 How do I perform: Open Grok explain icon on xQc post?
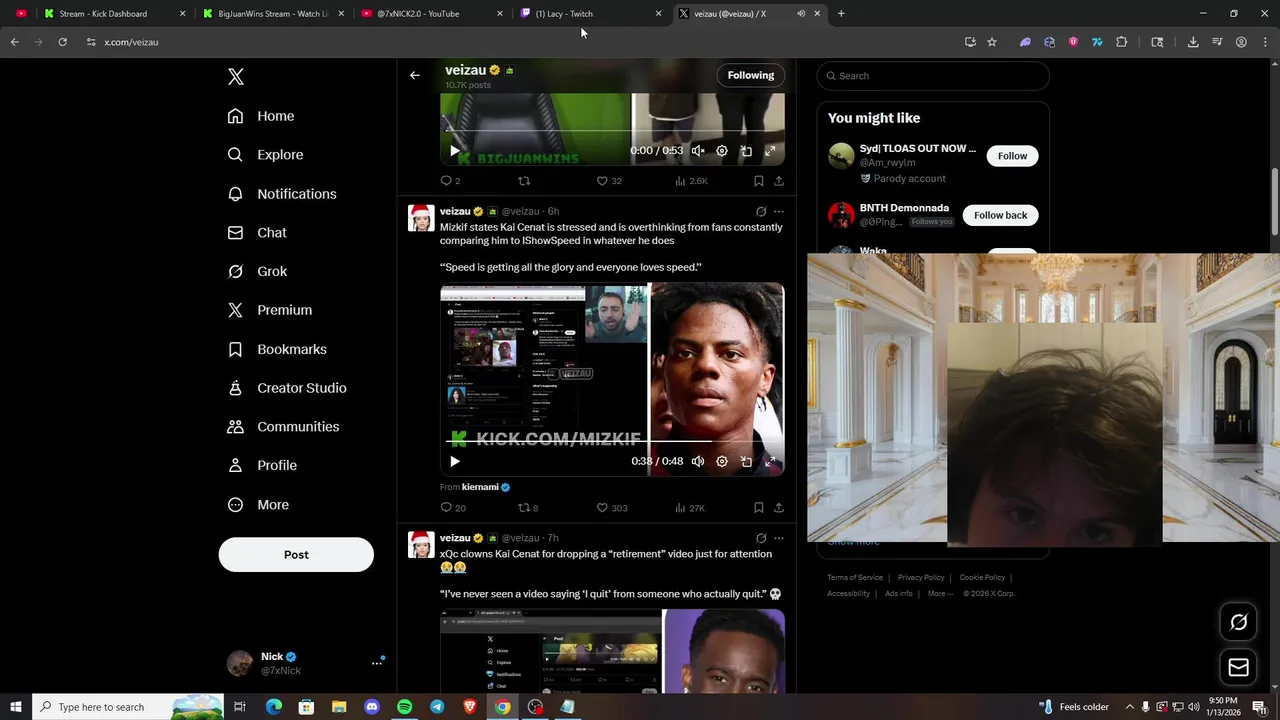(x=761, y=538)
